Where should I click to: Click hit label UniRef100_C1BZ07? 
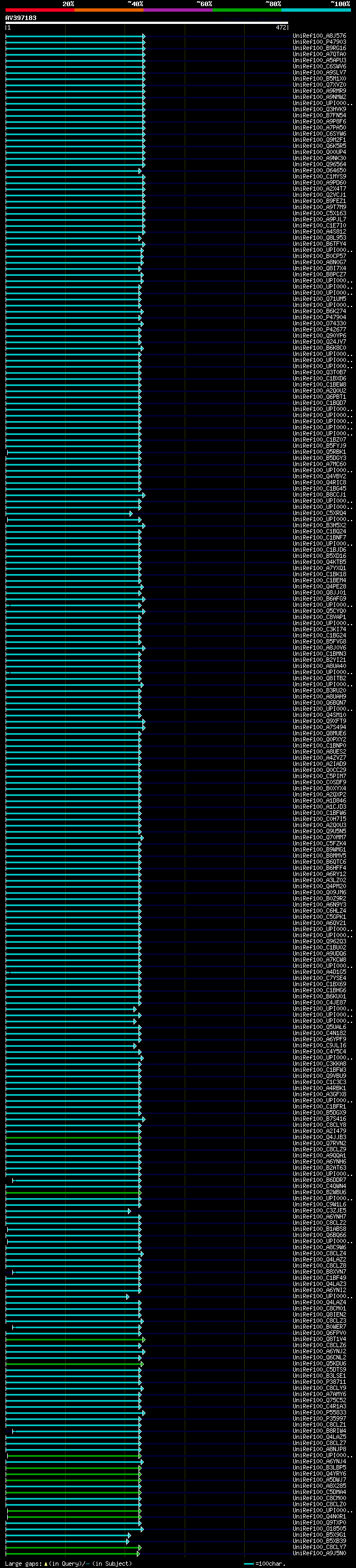(x=319, y=439)
